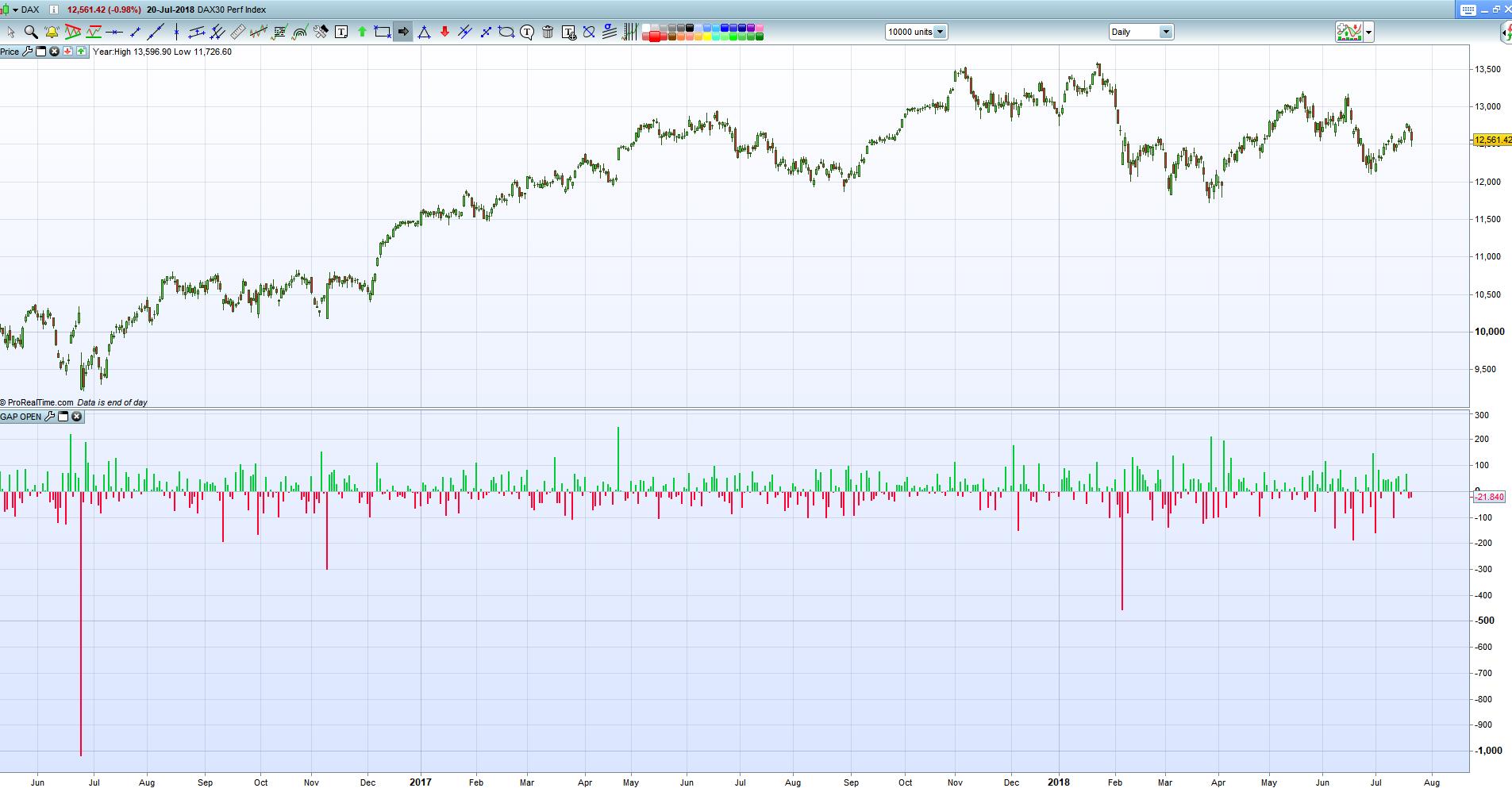Open GAP OPEN indicator wrench settings
This screenshot has height=788, width=1512.
[50, 417]
